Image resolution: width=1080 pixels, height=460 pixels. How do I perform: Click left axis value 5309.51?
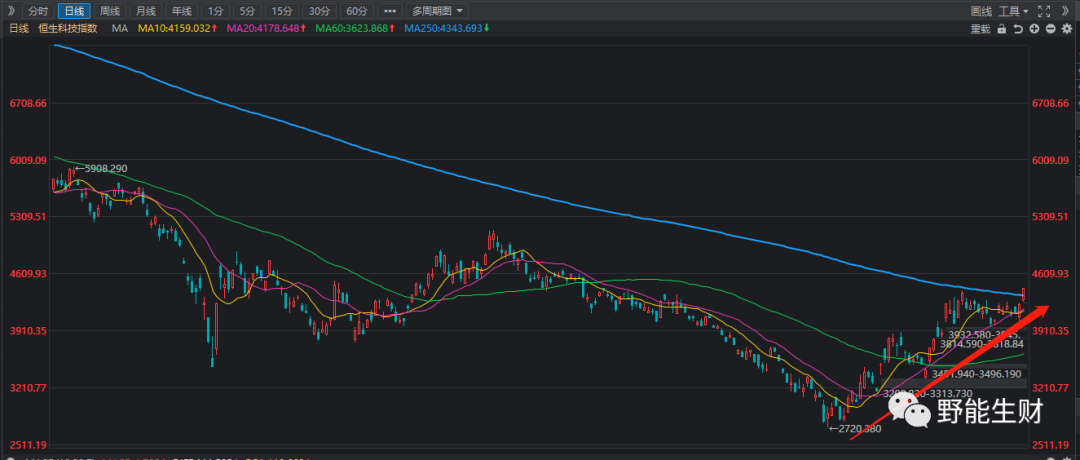tap(28, 216)
